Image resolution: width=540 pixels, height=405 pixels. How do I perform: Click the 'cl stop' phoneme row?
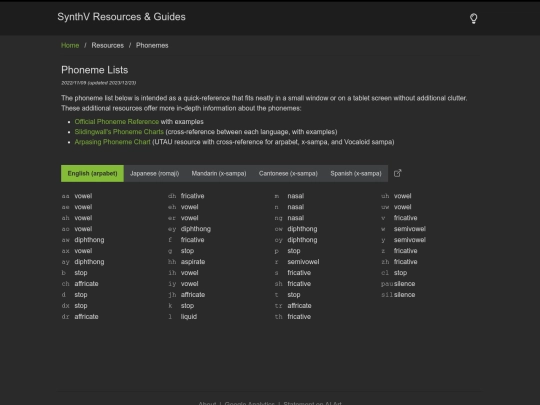tap(394, 273)
